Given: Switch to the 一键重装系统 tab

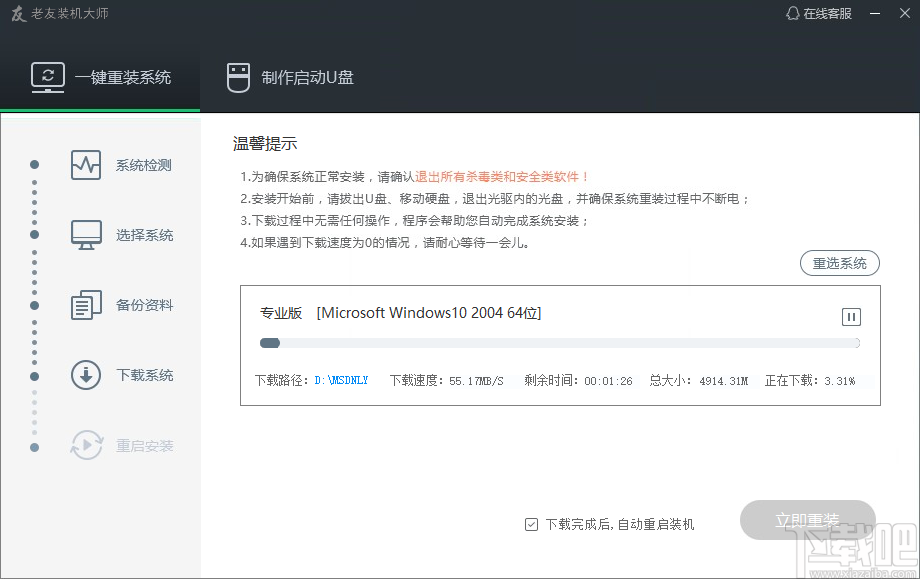Looking at the screenshot, I should tap(100, 77).
